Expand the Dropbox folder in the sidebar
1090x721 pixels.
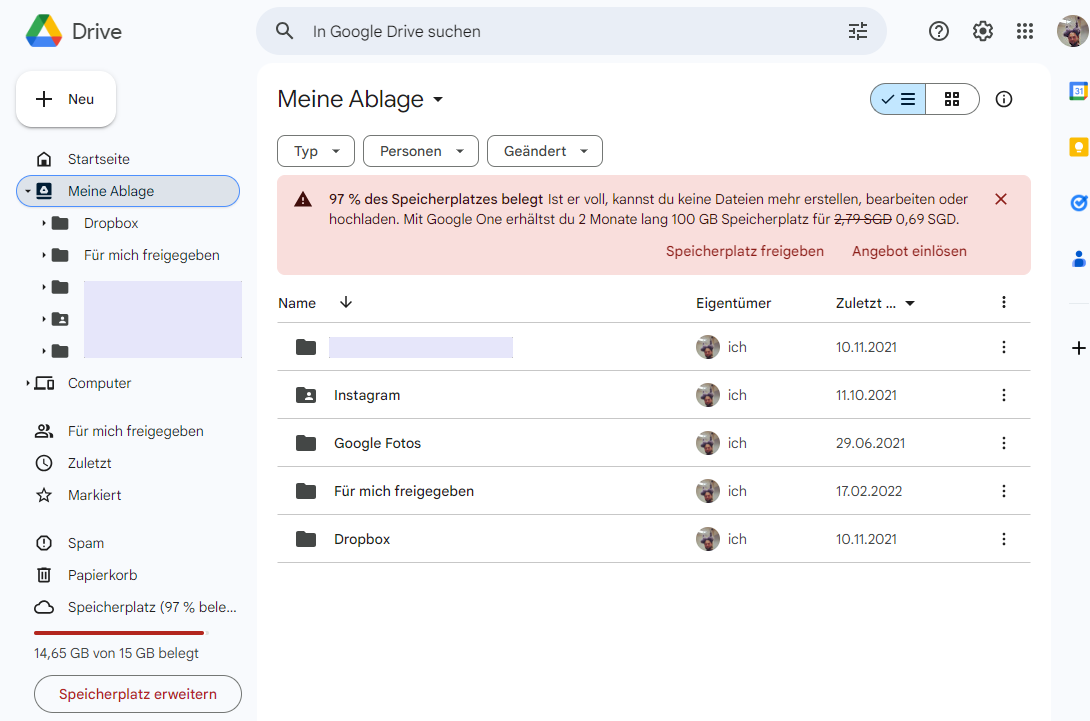tap(44, 223)
